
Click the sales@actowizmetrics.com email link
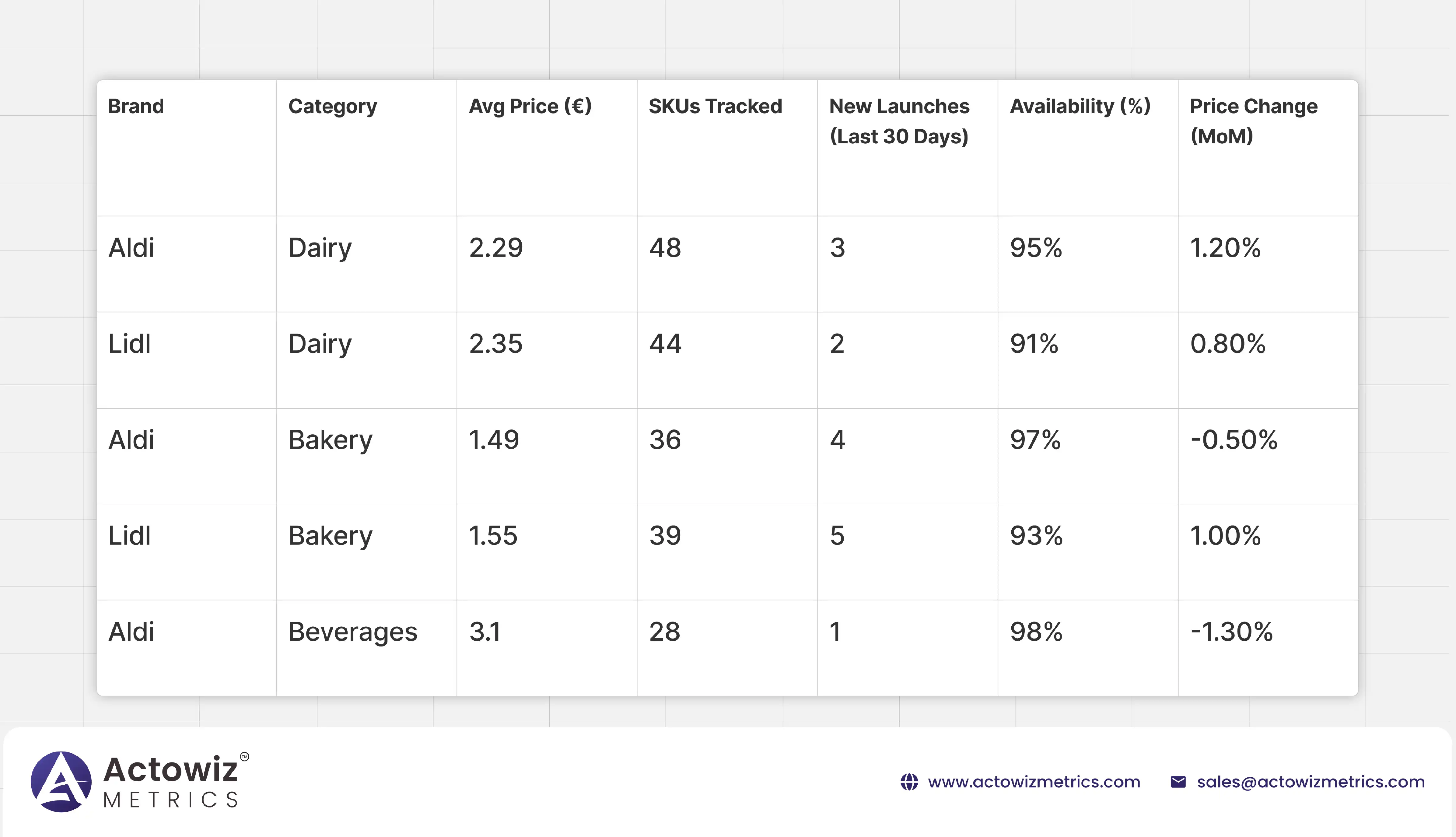click(x=1311, y=782)
